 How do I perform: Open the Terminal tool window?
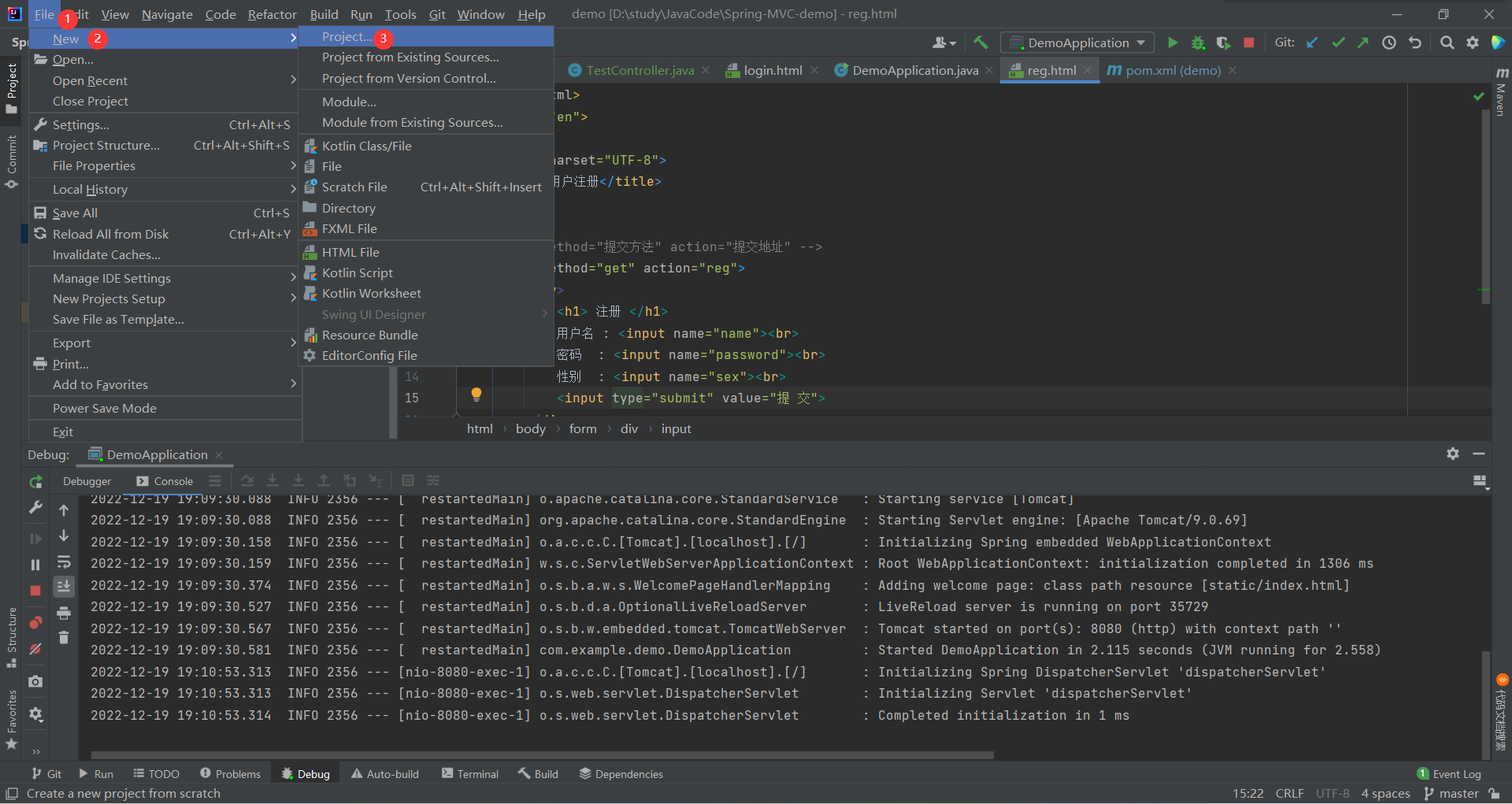point(469,774)
